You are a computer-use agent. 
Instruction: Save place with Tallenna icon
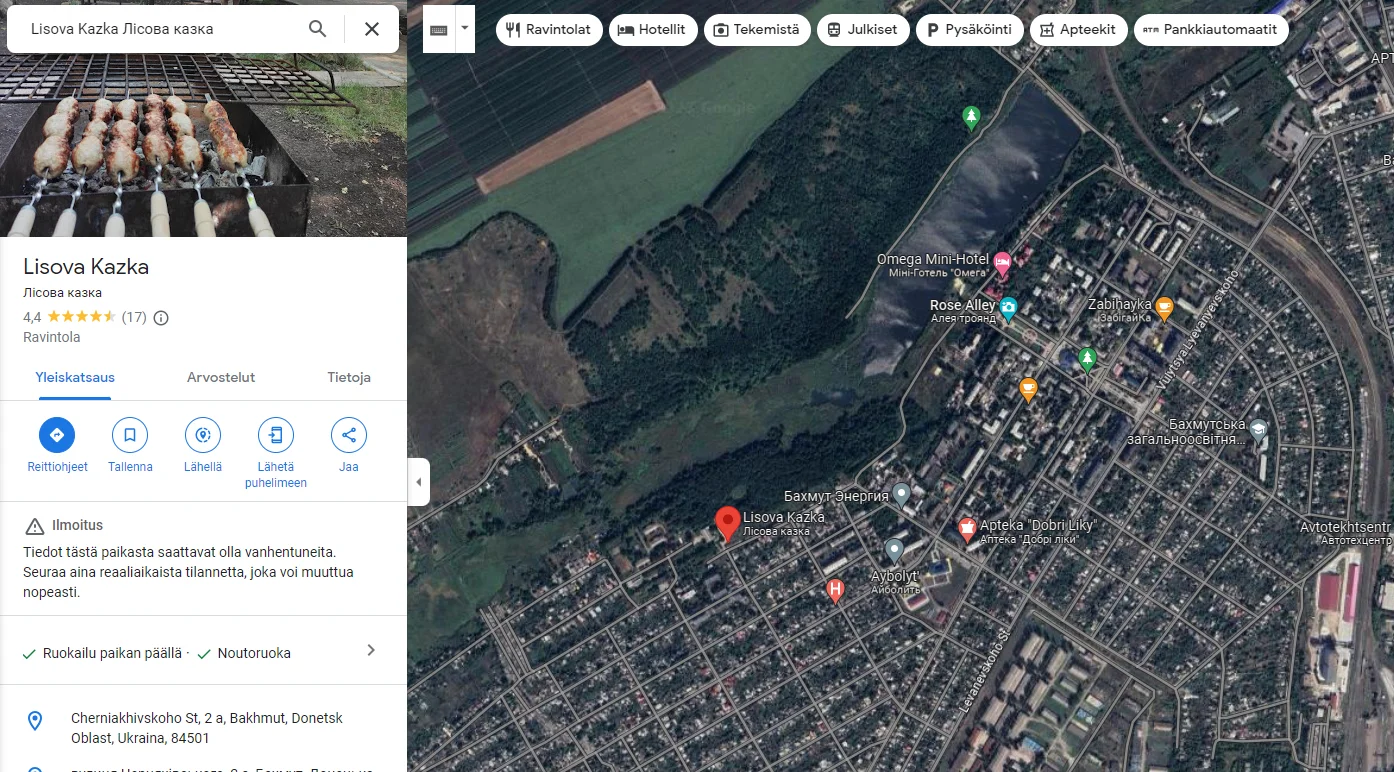130,436
